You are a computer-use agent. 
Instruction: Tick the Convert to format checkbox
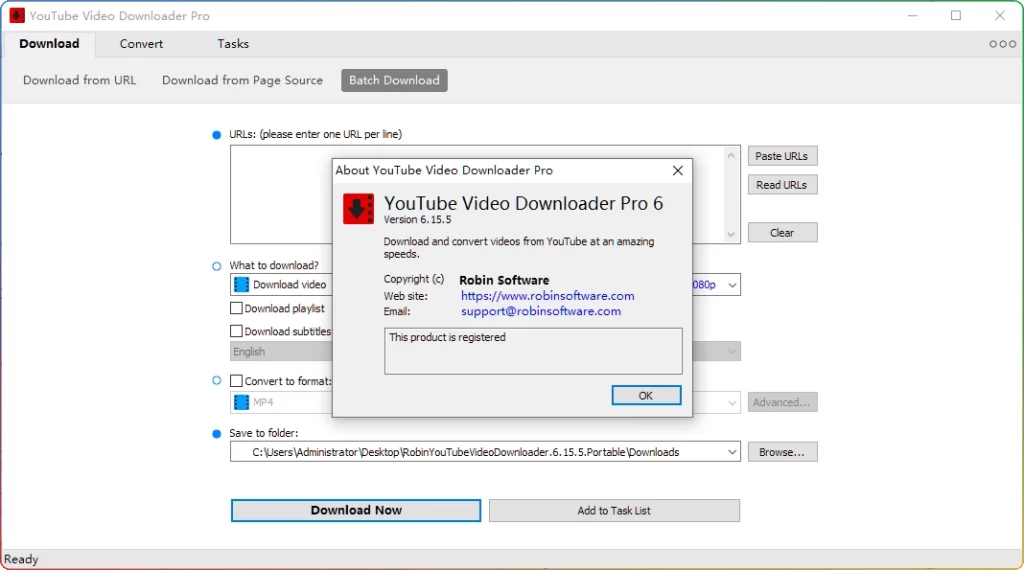236,381
